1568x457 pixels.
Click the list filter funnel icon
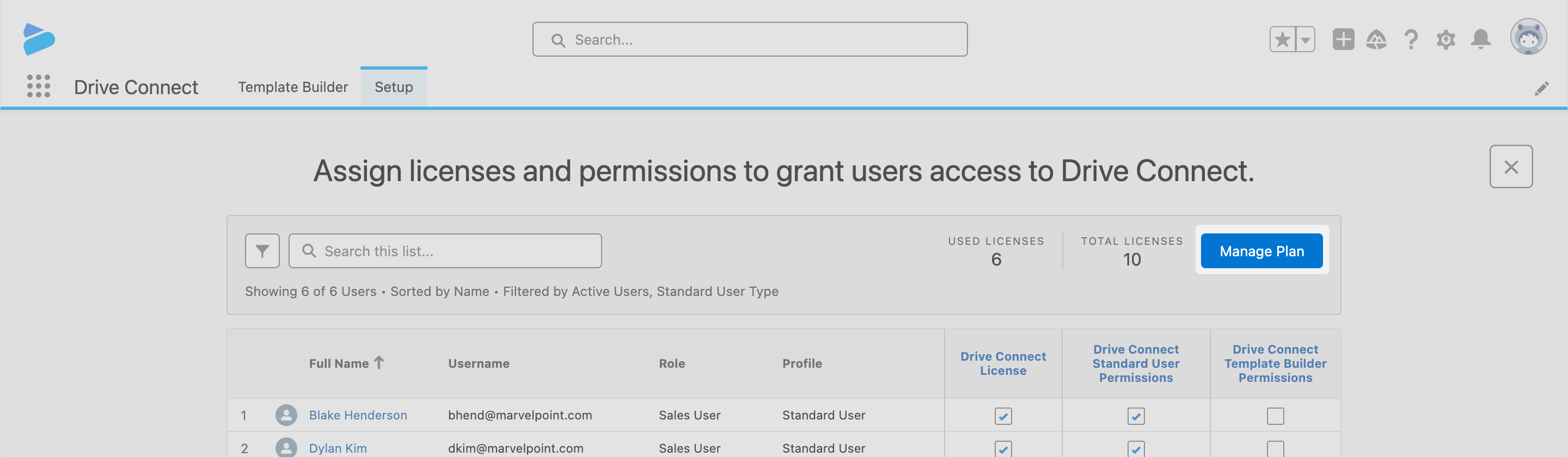coord(262,251)
